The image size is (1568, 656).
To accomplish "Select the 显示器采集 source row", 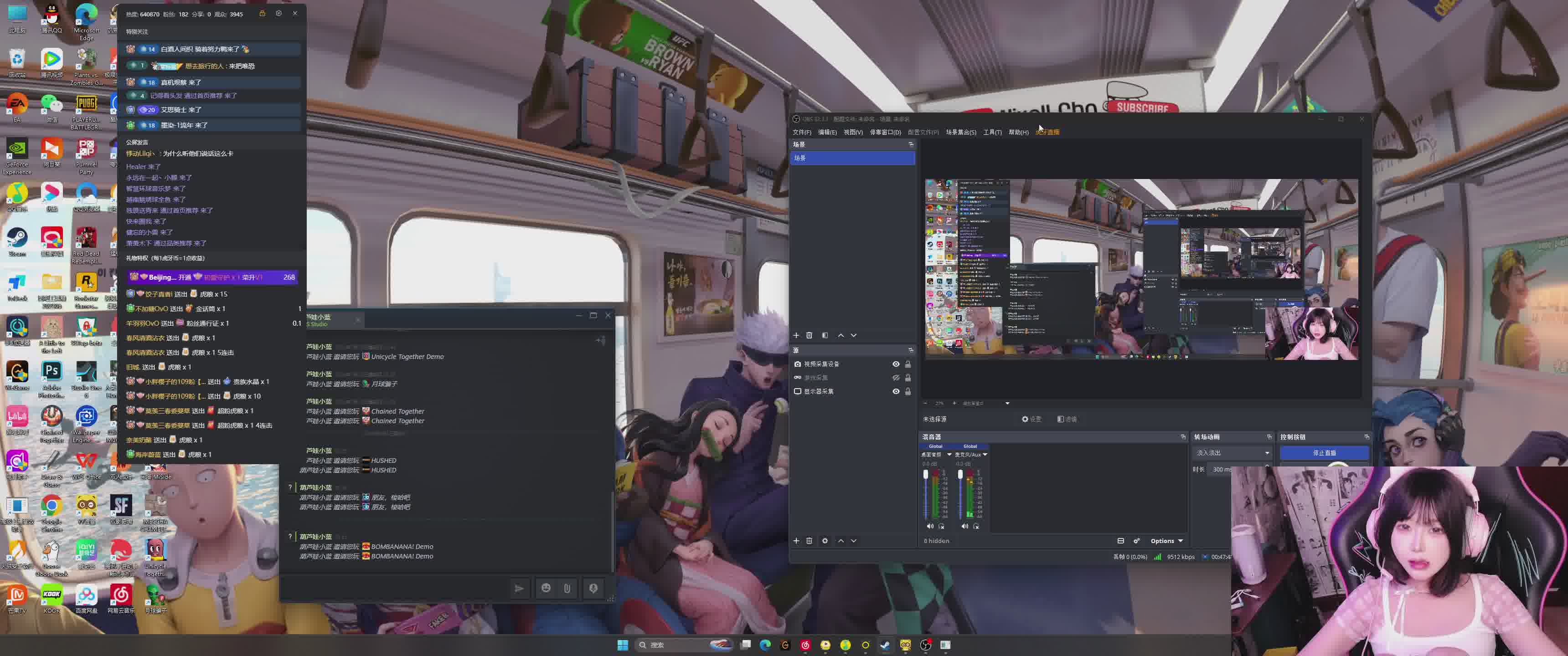I will (x=852, y=392).
